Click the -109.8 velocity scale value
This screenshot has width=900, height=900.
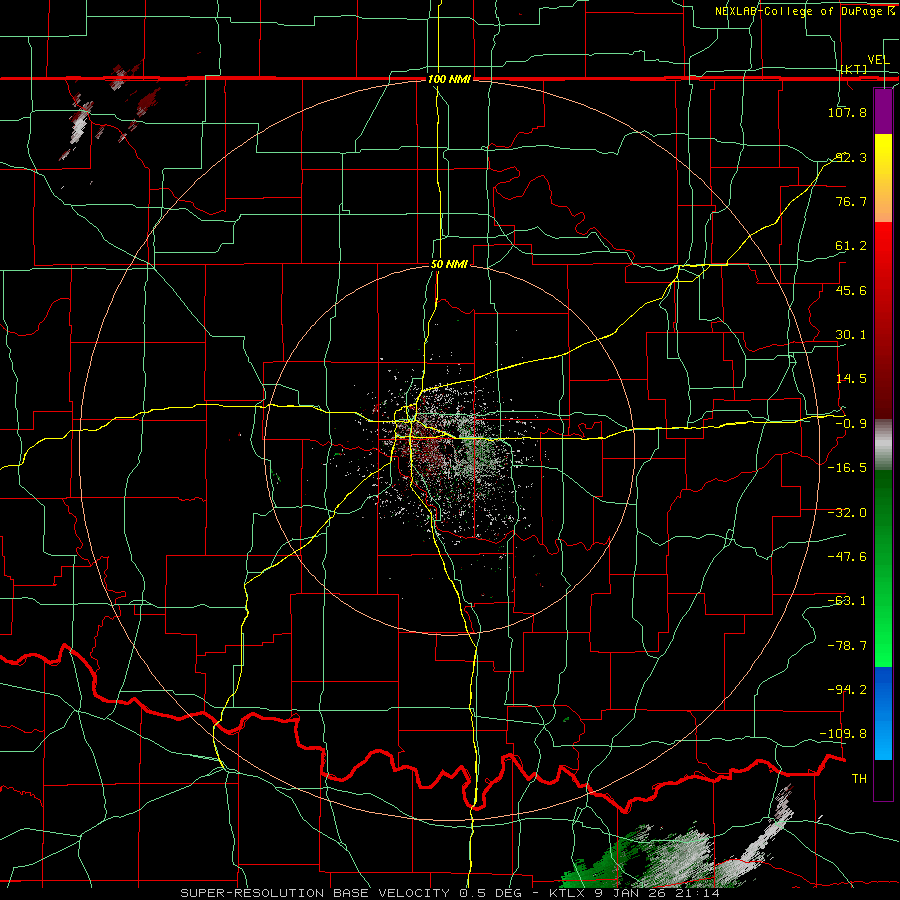coord(844,734)
